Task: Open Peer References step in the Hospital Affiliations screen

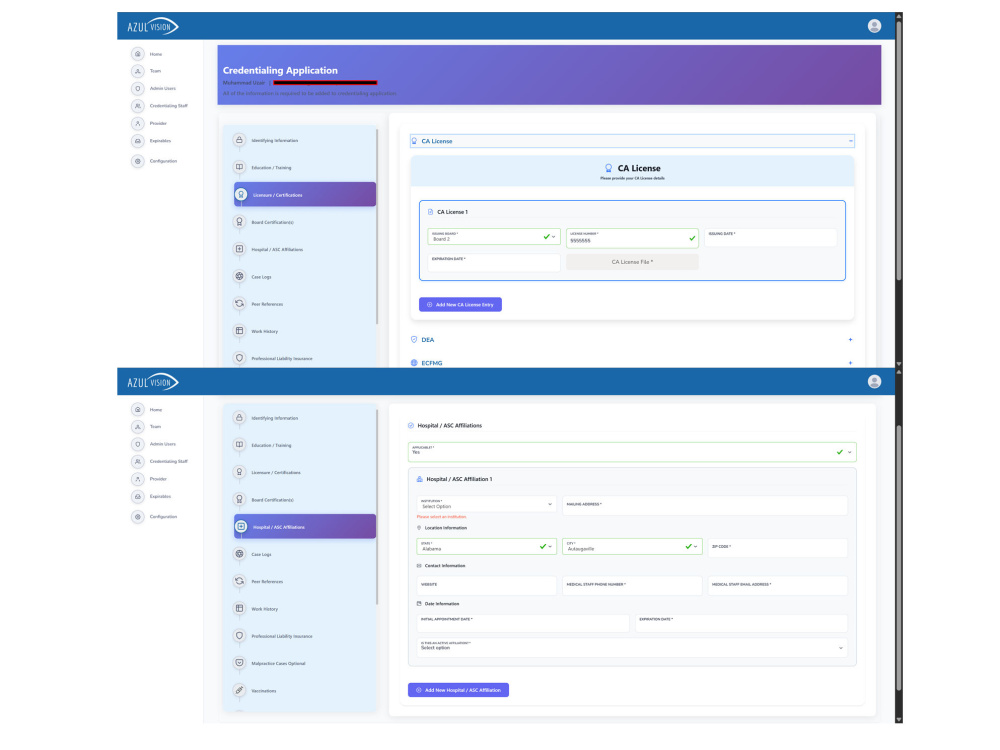Action: (267, 582)
